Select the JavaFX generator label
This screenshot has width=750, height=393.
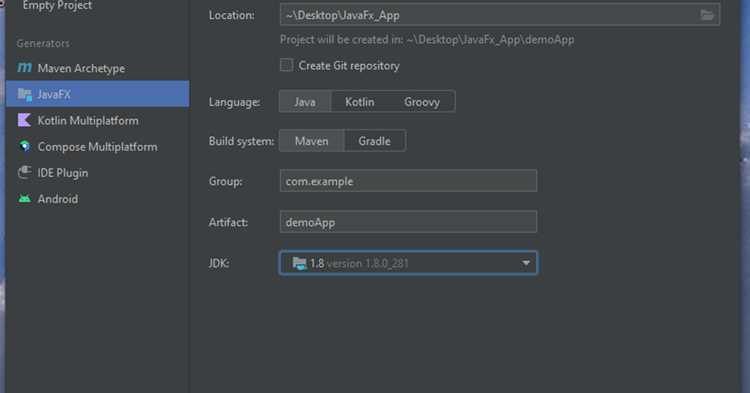(x=54, y=94)
